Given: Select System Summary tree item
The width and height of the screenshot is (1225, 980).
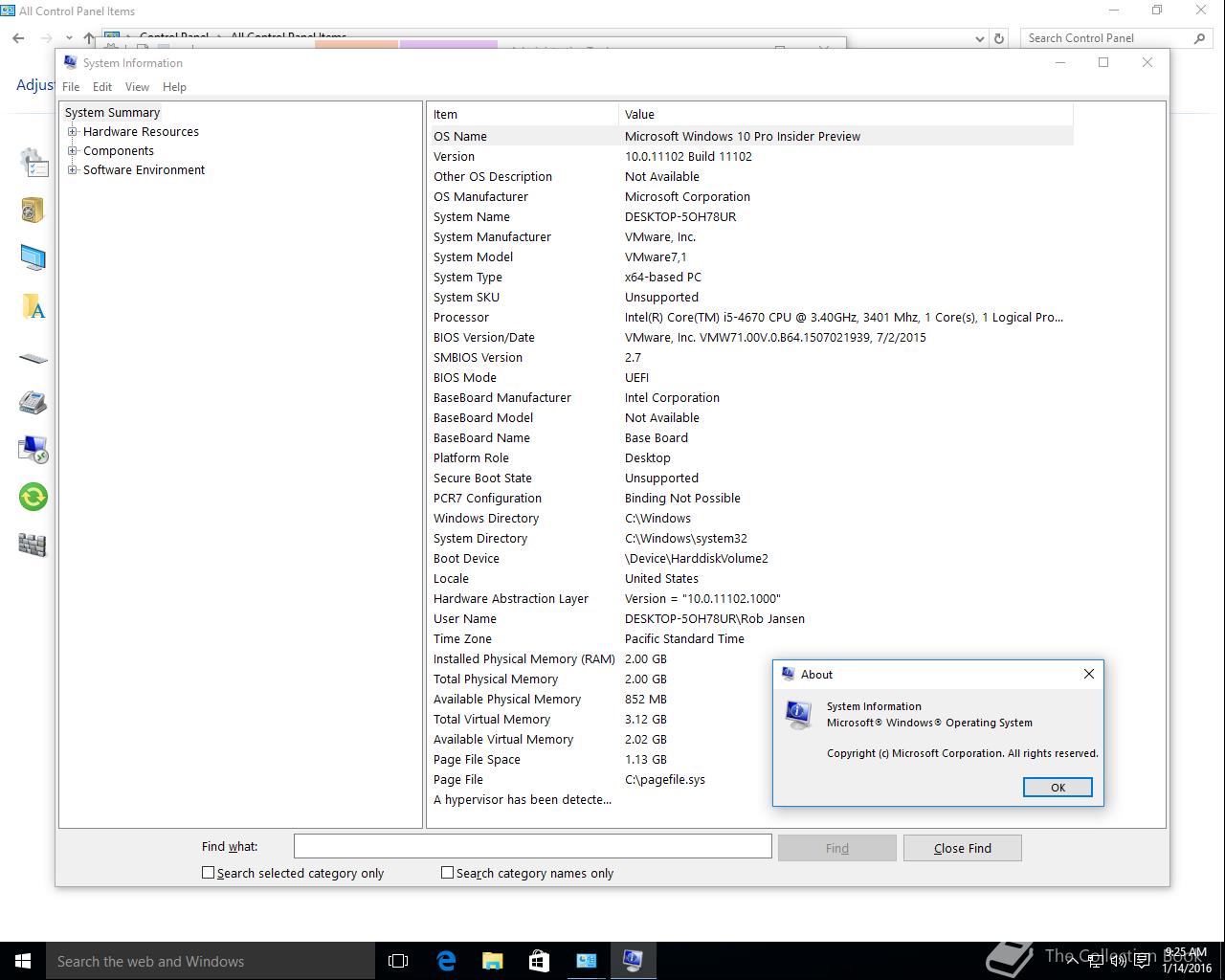Looking at the screenshot, I should tap(112, 113).
